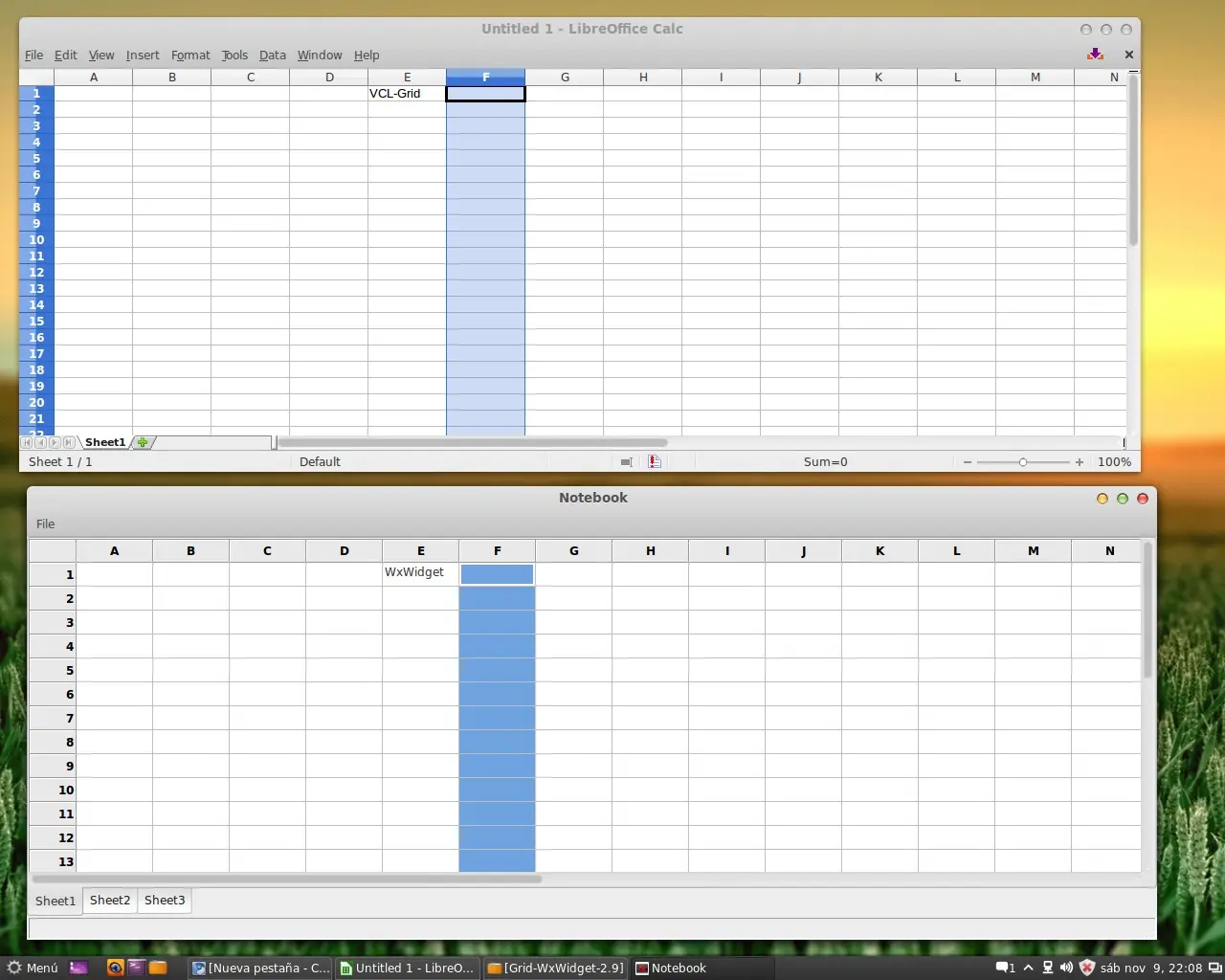Select row 10 header in Calc
This screenshot has width=1225, height=980.
tap(36, 240)
